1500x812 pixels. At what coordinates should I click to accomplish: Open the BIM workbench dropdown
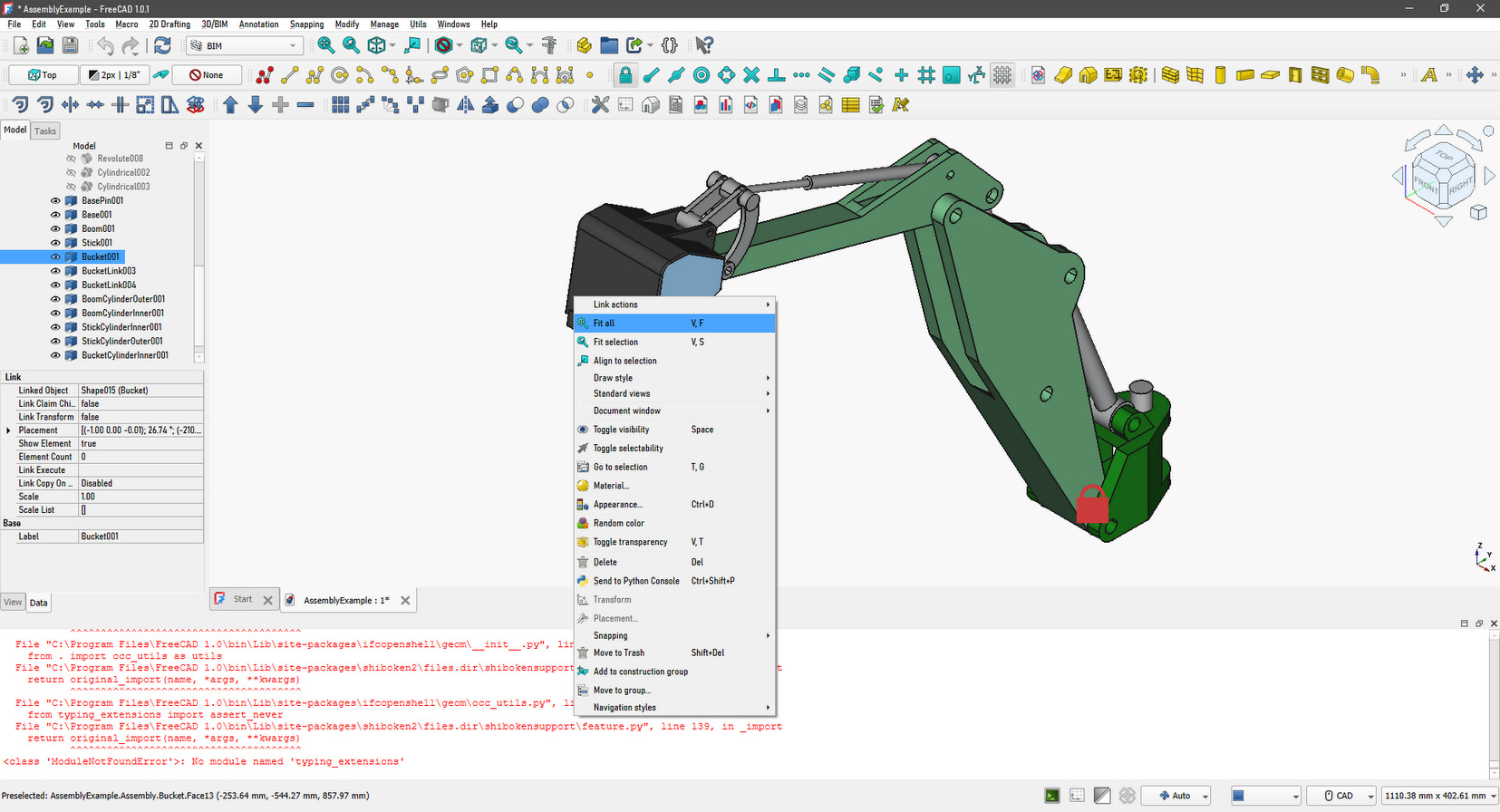245,45
